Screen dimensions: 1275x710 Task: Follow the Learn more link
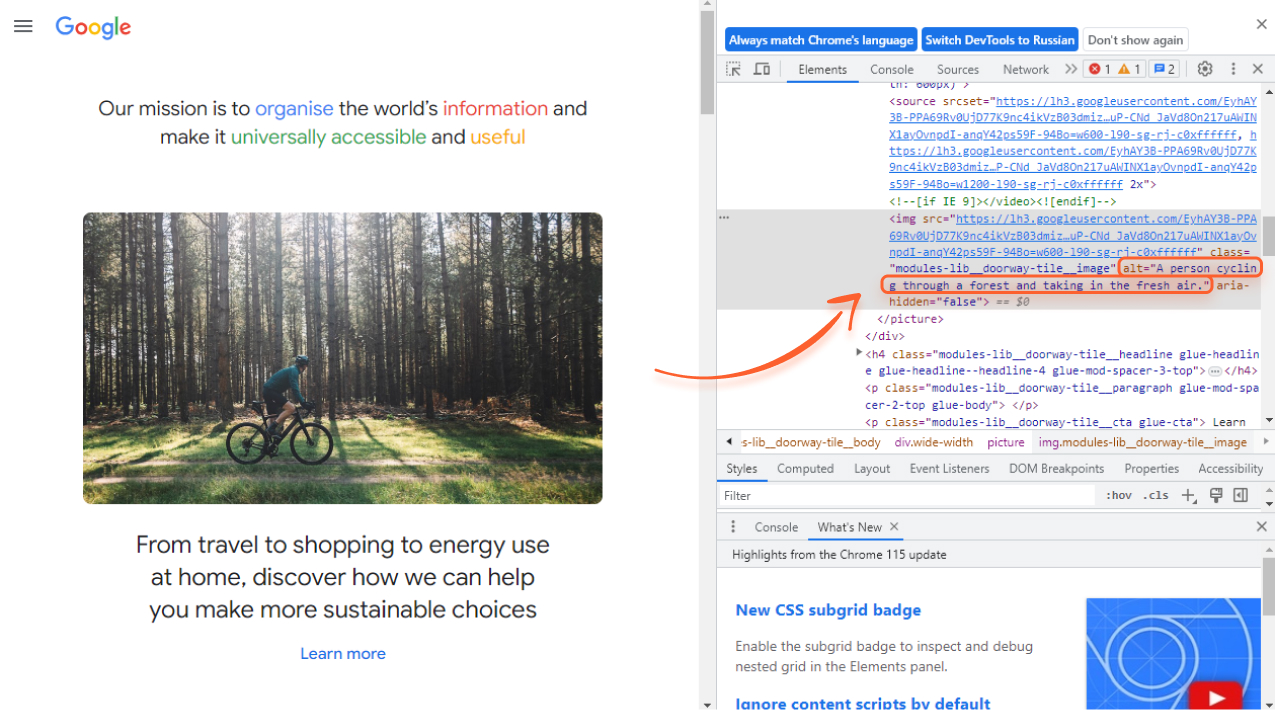[343, 653]
